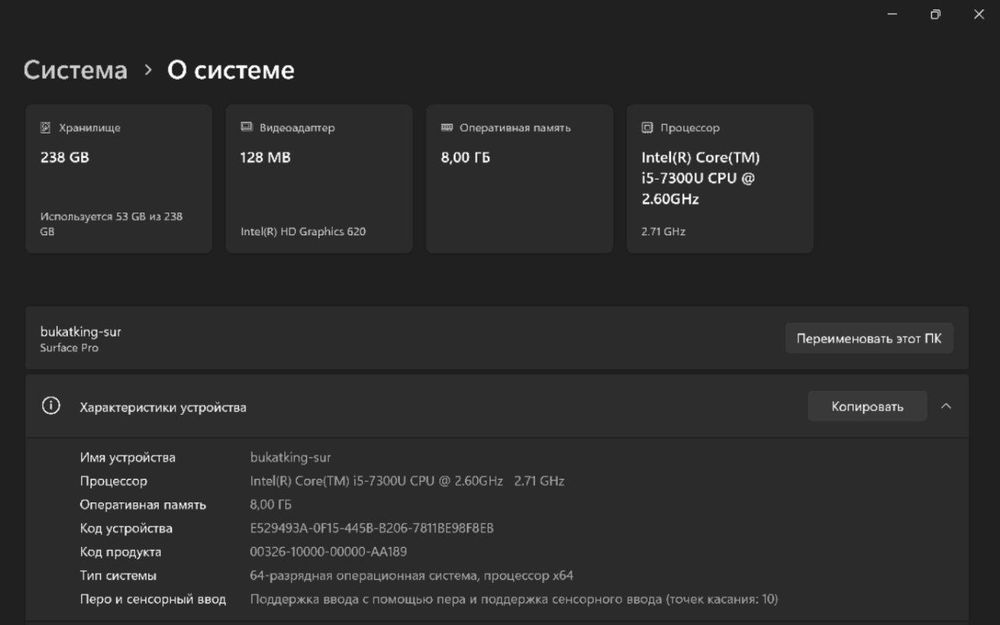Screen dimensions: 1000x625
Task: Click the Видеоадаптер display icon
Action: [246, 127]
